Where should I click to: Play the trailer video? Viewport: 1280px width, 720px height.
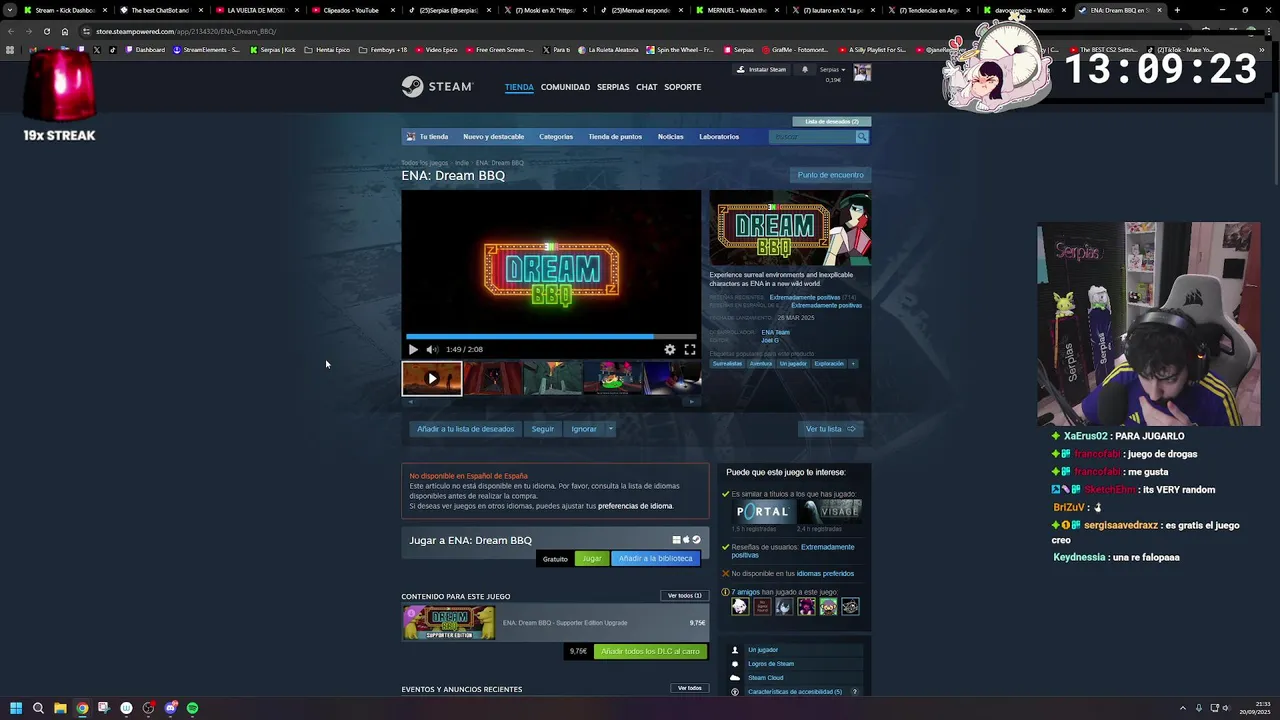(413, 349)
